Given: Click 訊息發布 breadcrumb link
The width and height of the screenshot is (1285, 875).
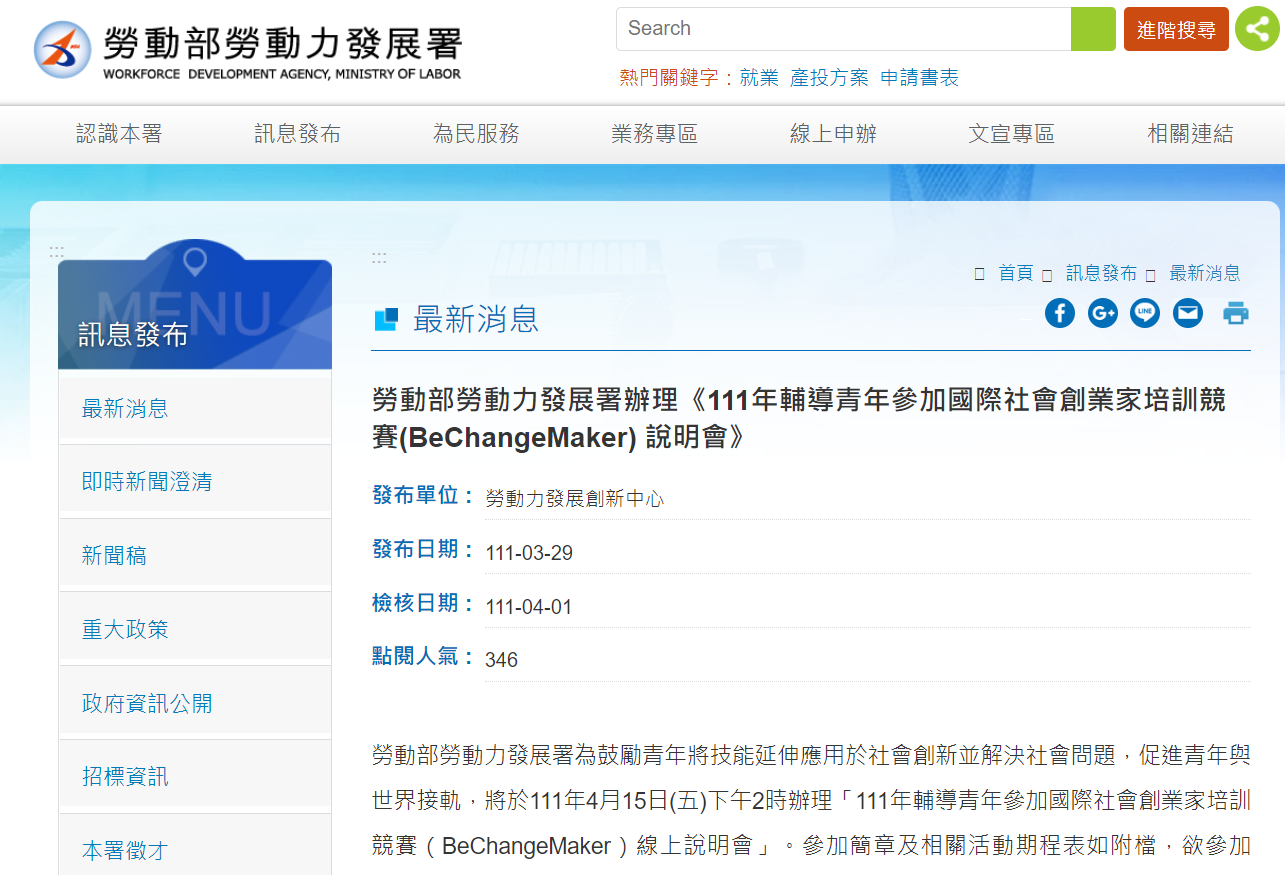Looking at the screenshot, I should [x=1101, y=273].
